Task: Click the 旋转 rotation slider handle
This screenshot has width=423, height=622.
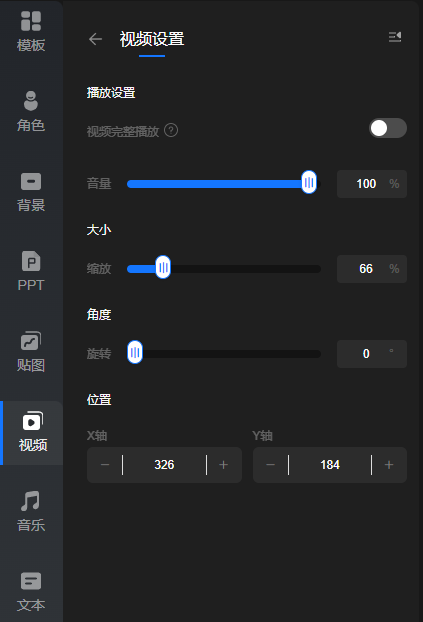Action: click(x=135, y=352)
